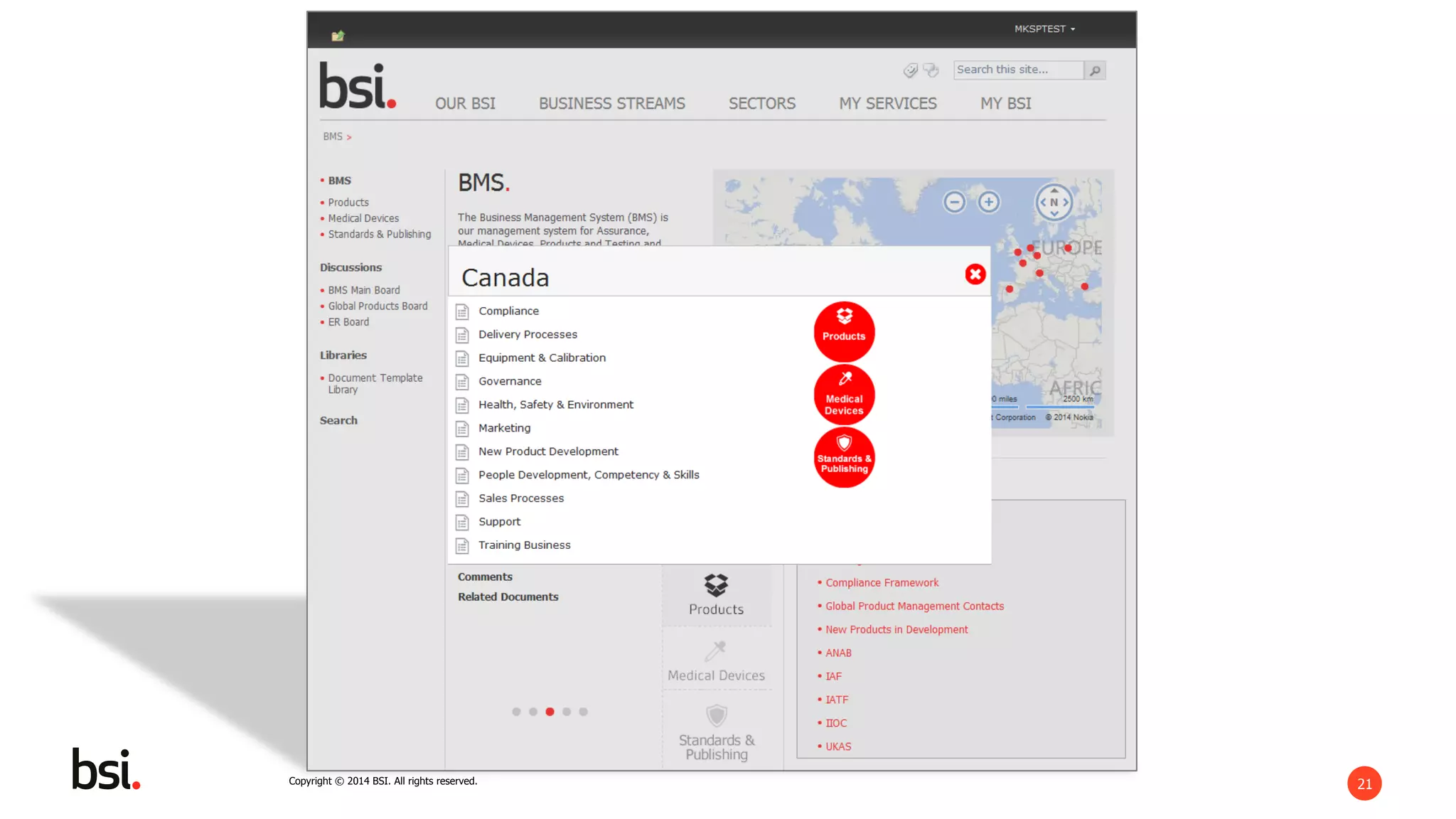Click the bsi logo in site header
The height and width of the screenshot is (819, 1456).
pyautogui.click(x=358, y=86)
